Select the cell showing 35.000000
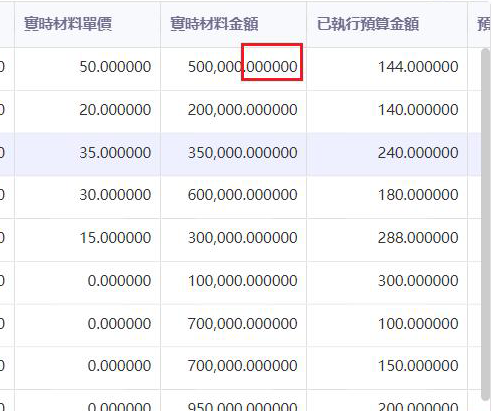493x411 pixels. (87, 153)
